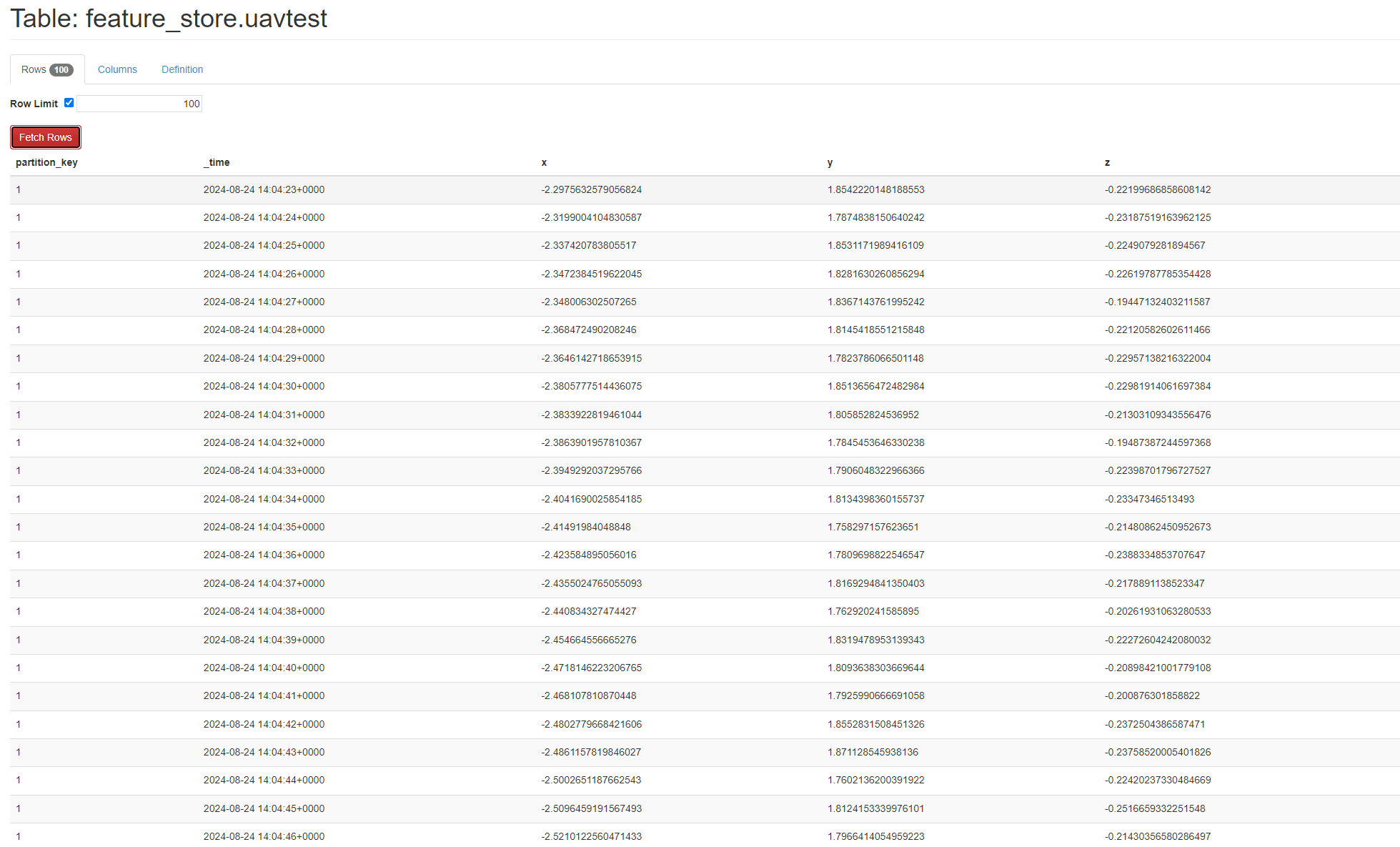This screenshot has width=1400, height=847.
Task: Select time cell 2024-08-24 14:04:40+0000
Action: pyautogui.click(x=264, y=668)
